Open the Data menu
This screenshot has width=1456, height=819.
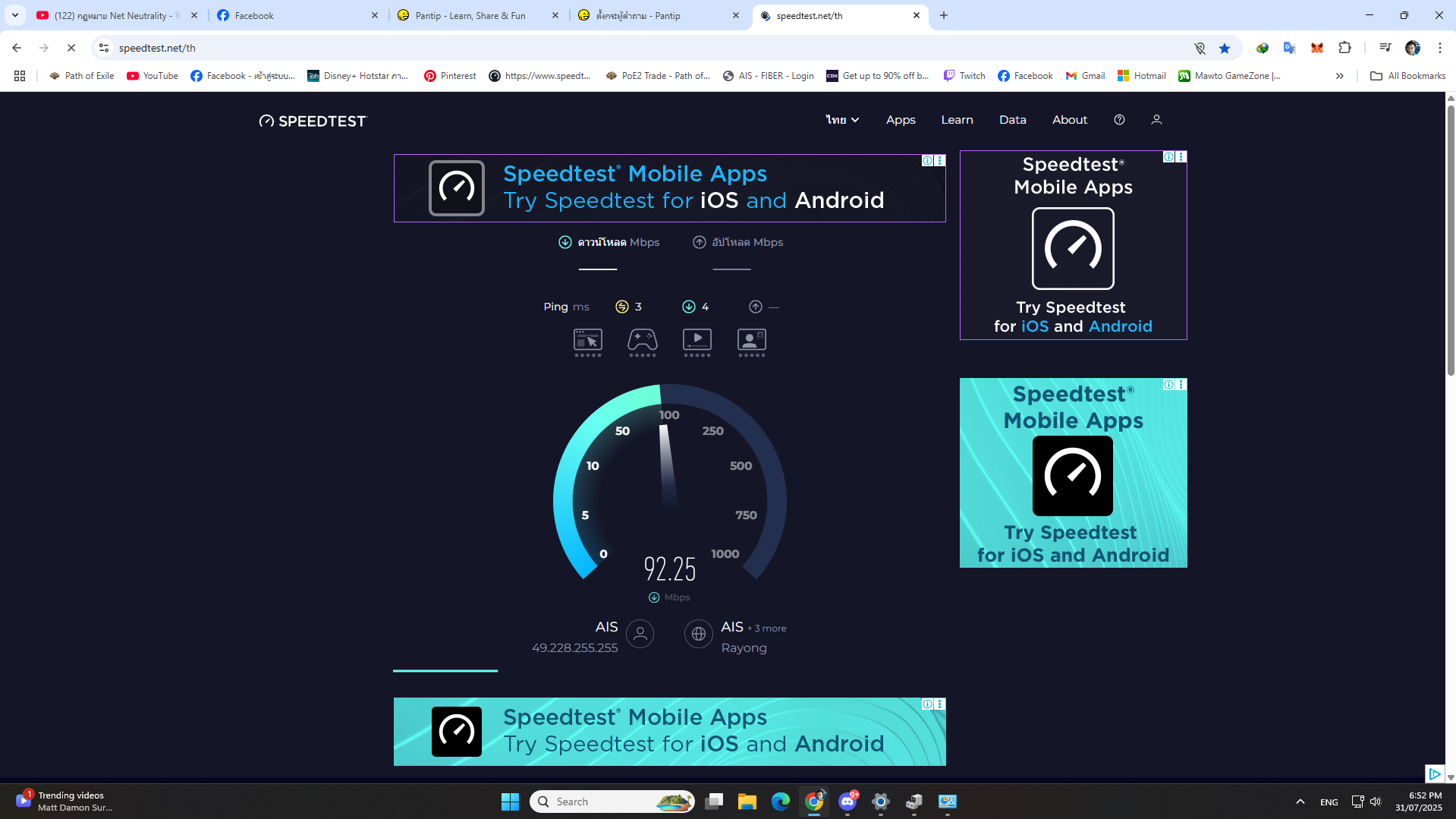(x=1012, y=120)
